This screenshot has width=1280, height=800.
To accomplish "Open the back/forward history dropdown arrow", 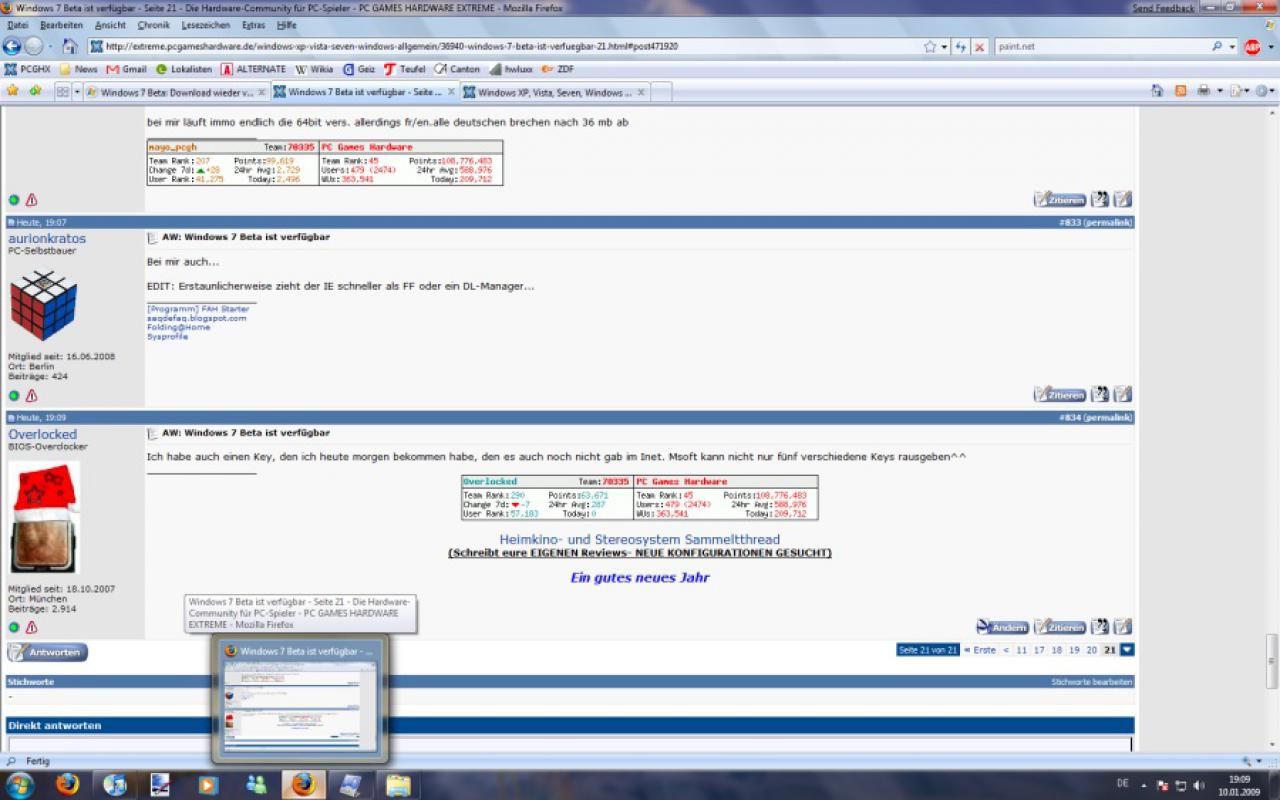I will [50, 47].
